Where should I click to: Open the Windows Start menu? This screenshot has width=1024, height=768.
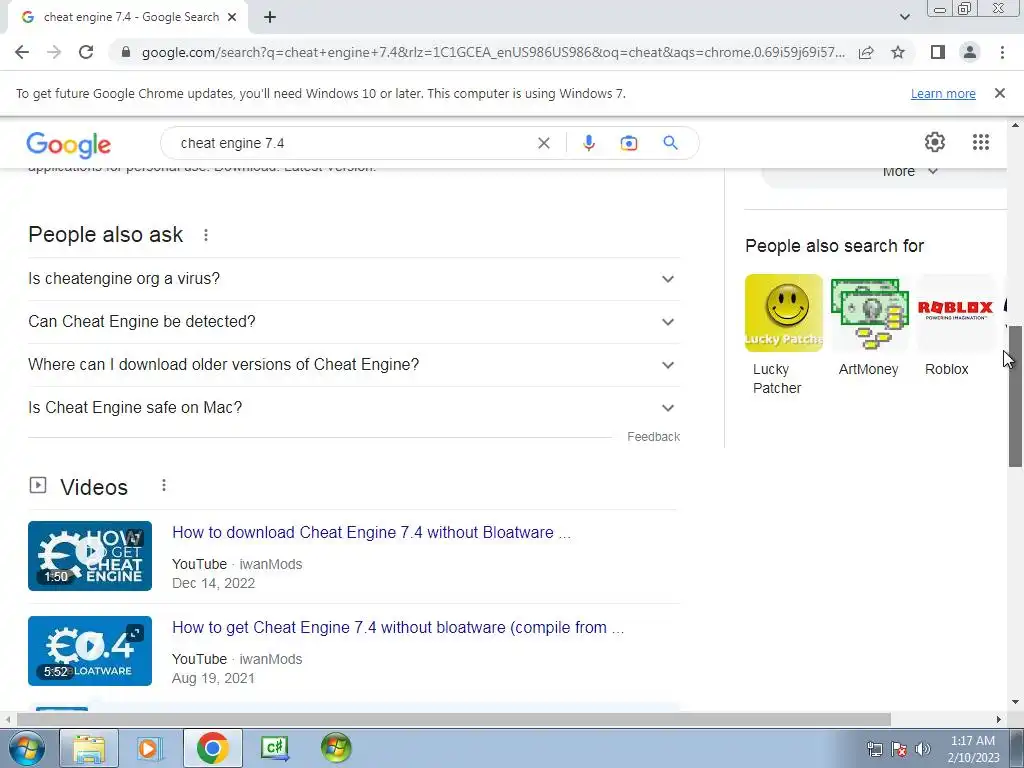coord(26,748)
